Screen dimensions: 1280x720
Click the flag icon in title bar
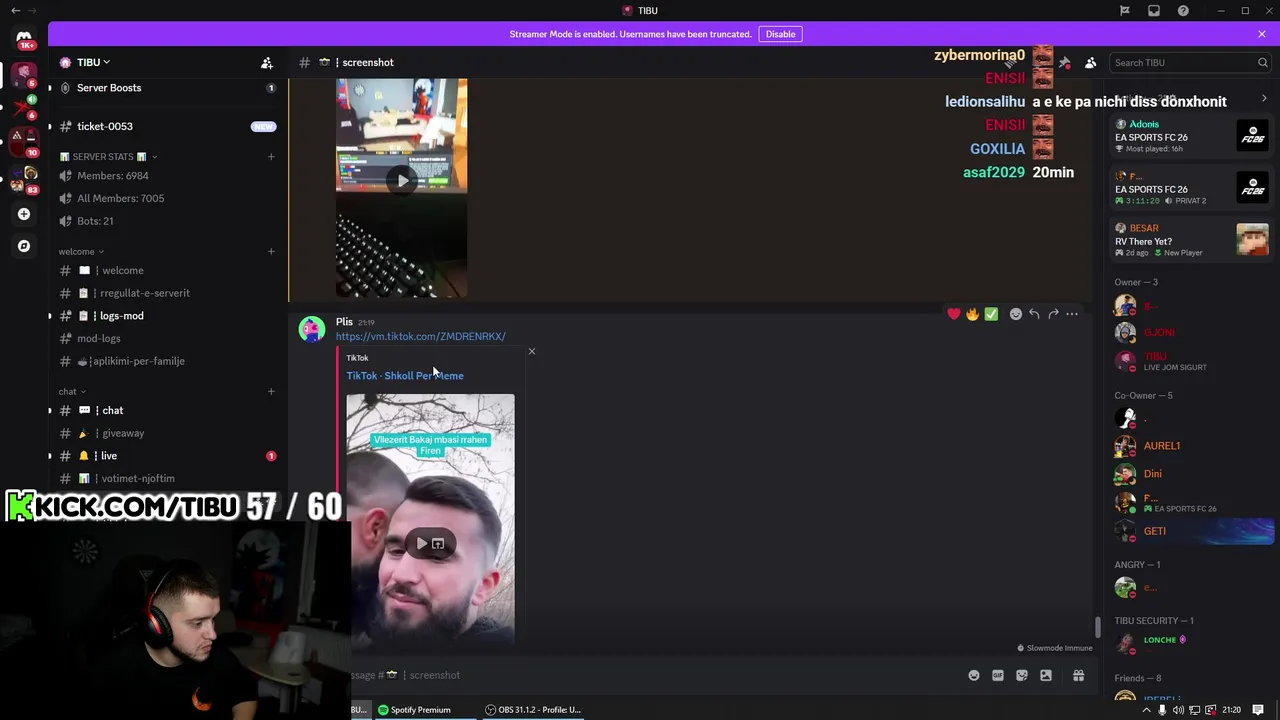(1125, 10)
